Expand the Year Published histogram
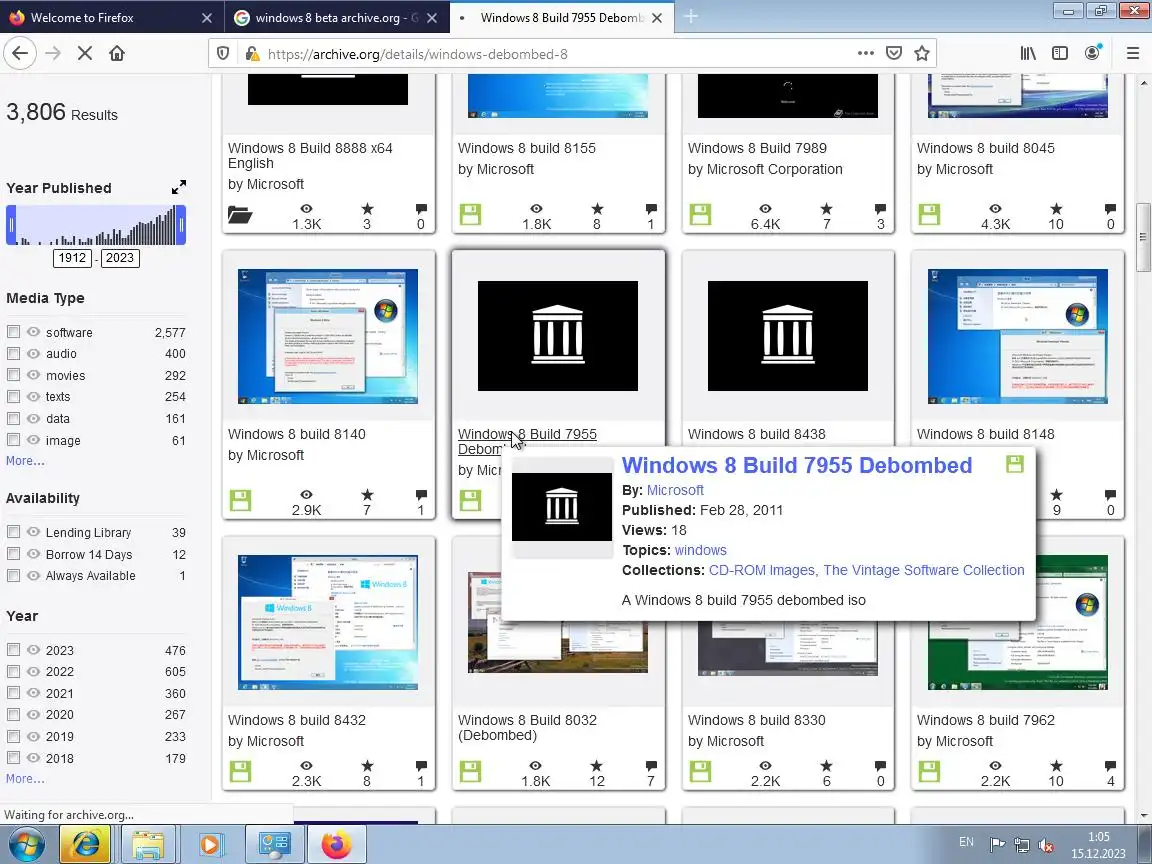The image size is (1152, 864). [x=179, y=187]
